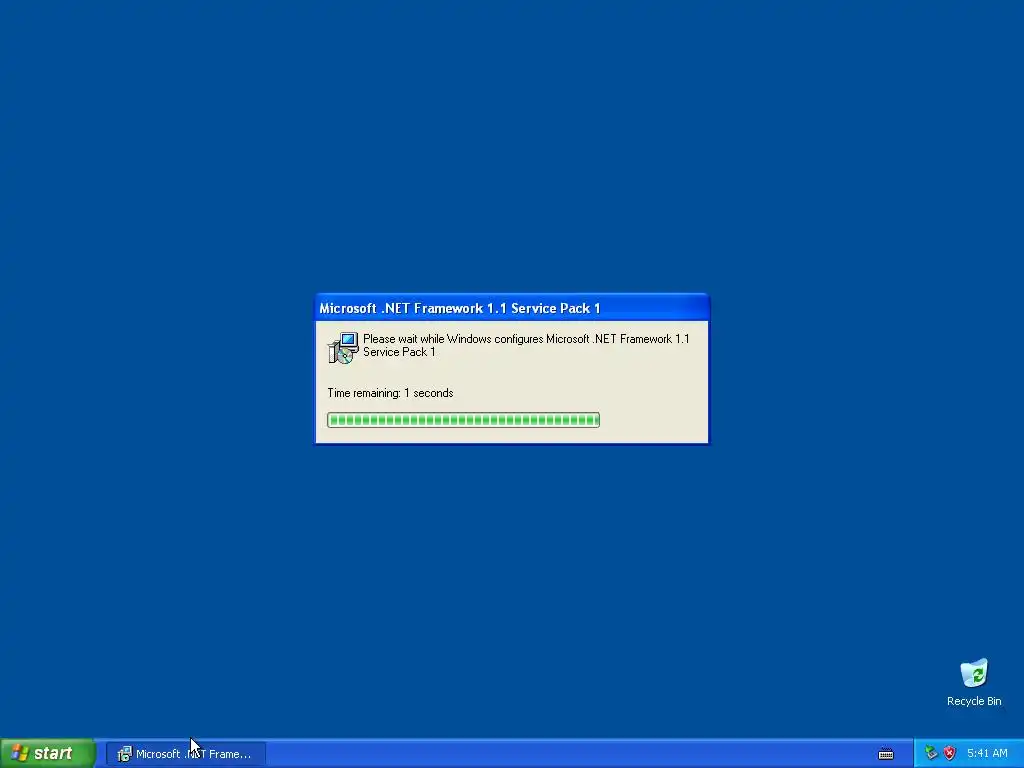This screenshot has height=768, width=1024.
Task: Click the on-screen keyboard tray icon
Action: click(x=886, y=754)
